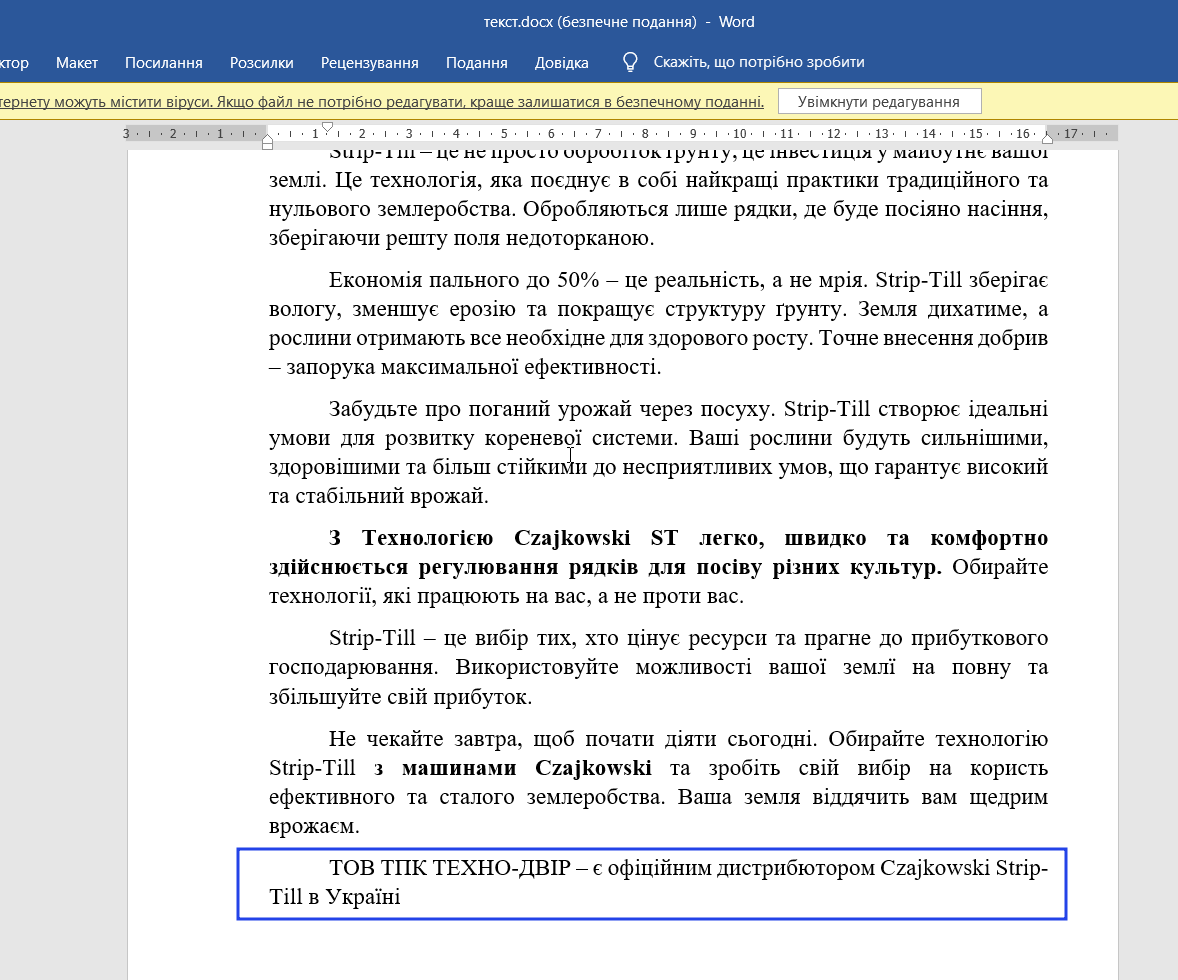
Task: Click the words 'запорука максимальної ефективності'
Action: 471,368
